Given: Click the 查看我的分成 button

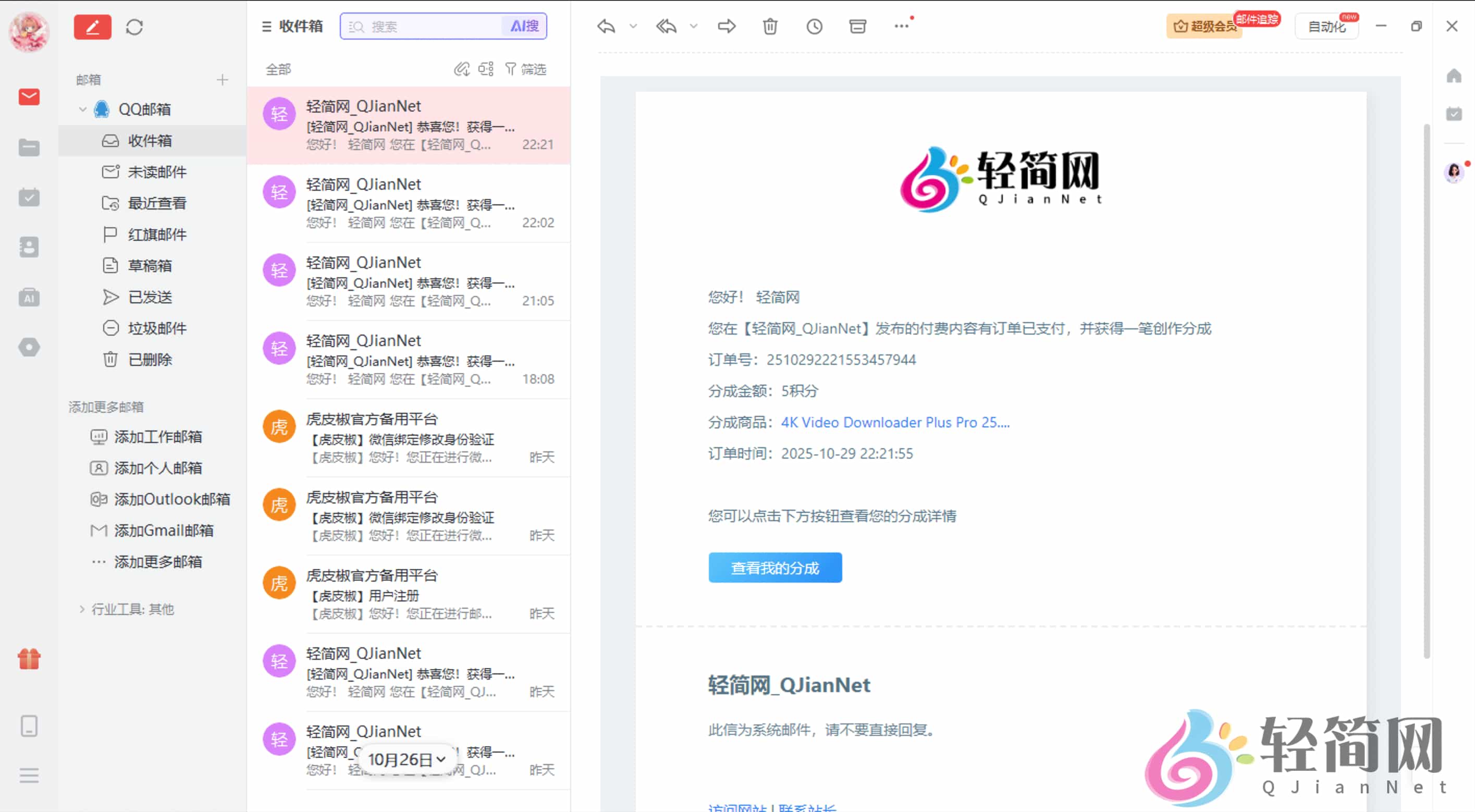Looking at the screenshot, I should (776, 568).
